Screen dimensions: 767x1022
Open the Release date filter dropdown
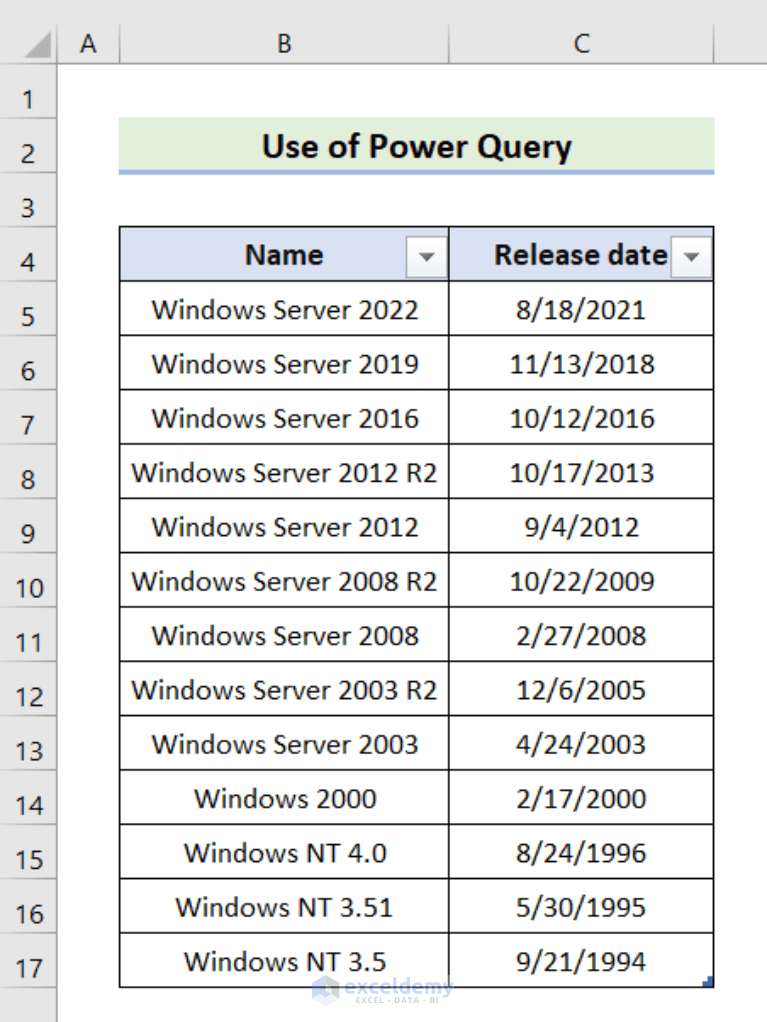click(x=691, y=256)
